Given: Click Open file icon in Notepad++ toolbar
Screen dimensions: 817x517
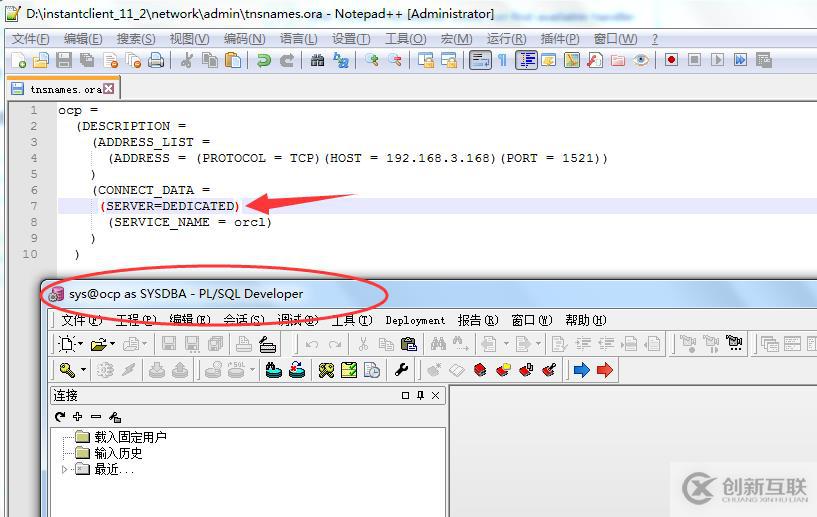Looking at the screenshot, I should (x=41, y=60).
